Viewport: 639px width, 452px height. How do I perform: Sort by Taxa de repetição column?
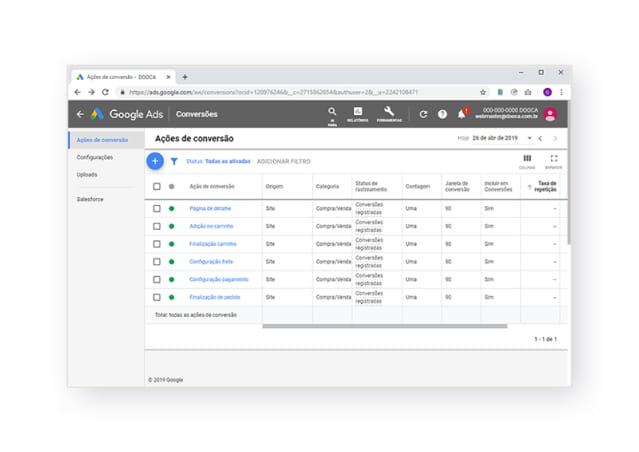click(545, 186)
